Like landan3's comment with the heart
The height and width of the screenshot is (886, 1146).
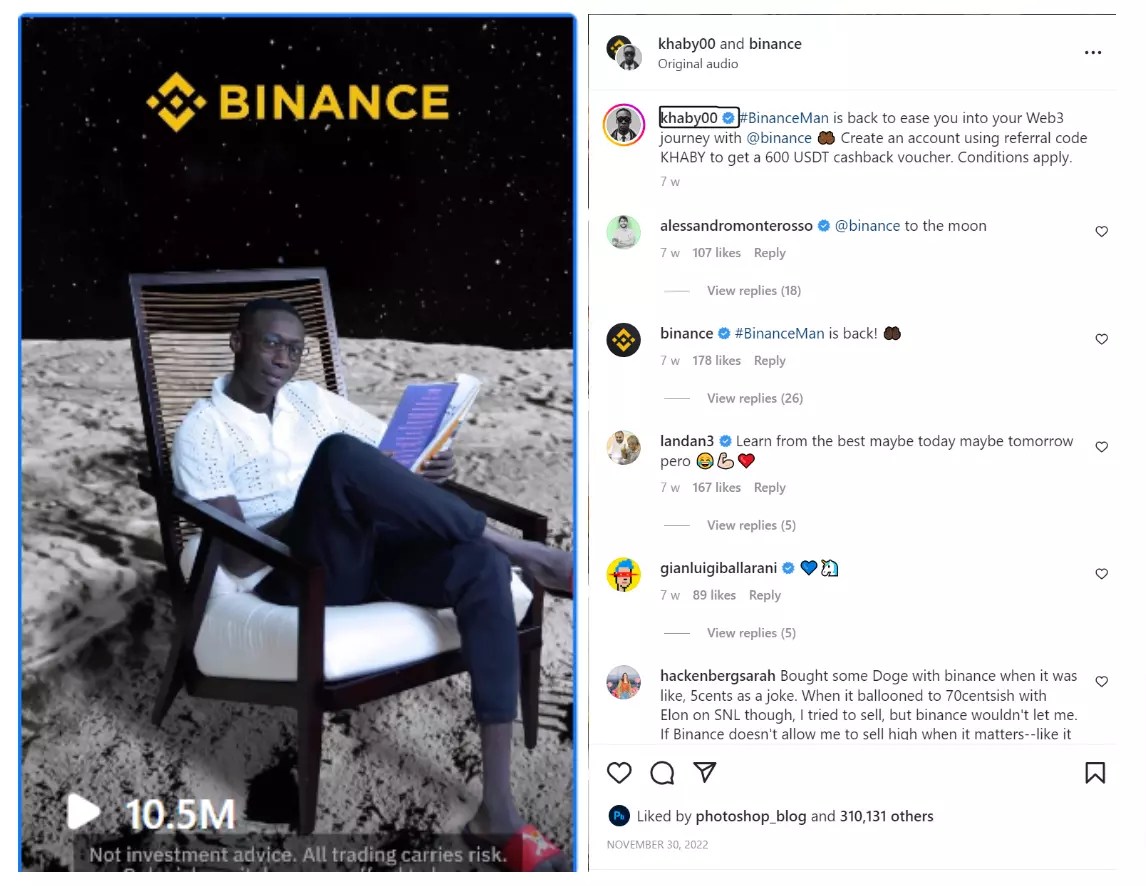1101,447
